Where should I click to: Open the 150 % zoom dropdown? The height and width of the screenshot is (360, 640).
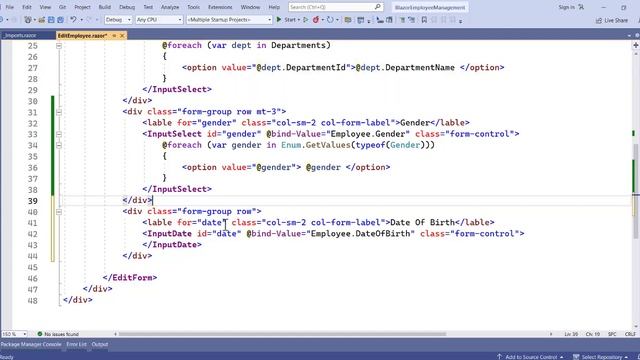(14, 334)
